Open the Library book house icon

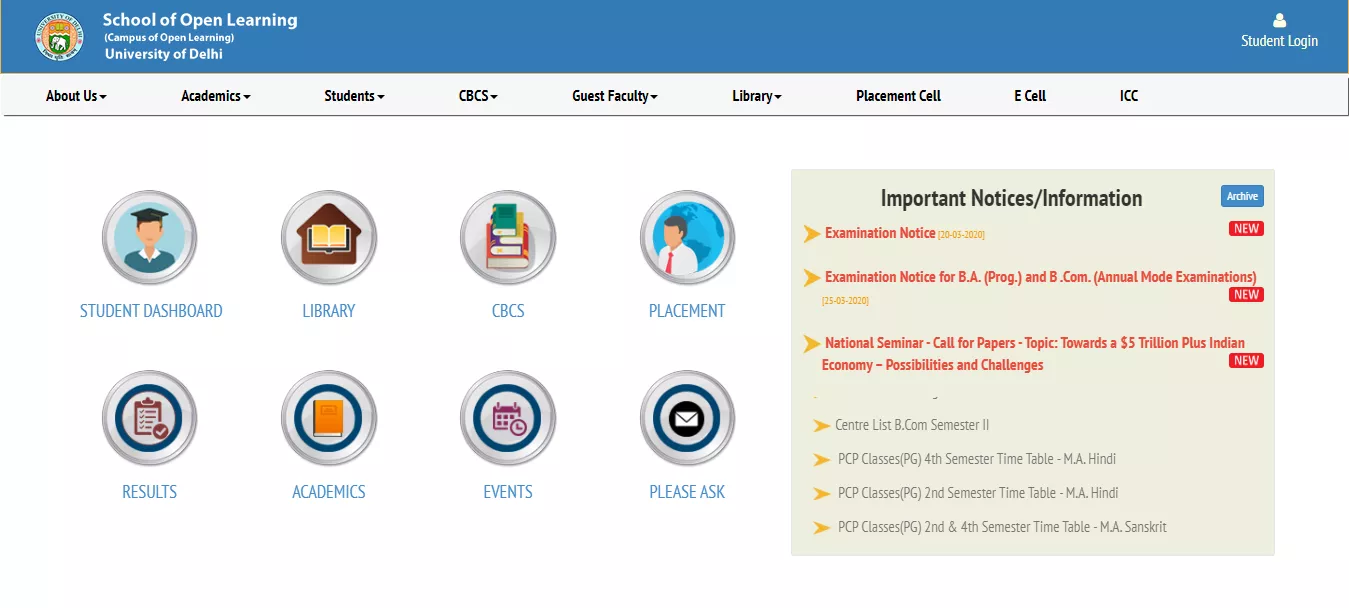[328, 238]
